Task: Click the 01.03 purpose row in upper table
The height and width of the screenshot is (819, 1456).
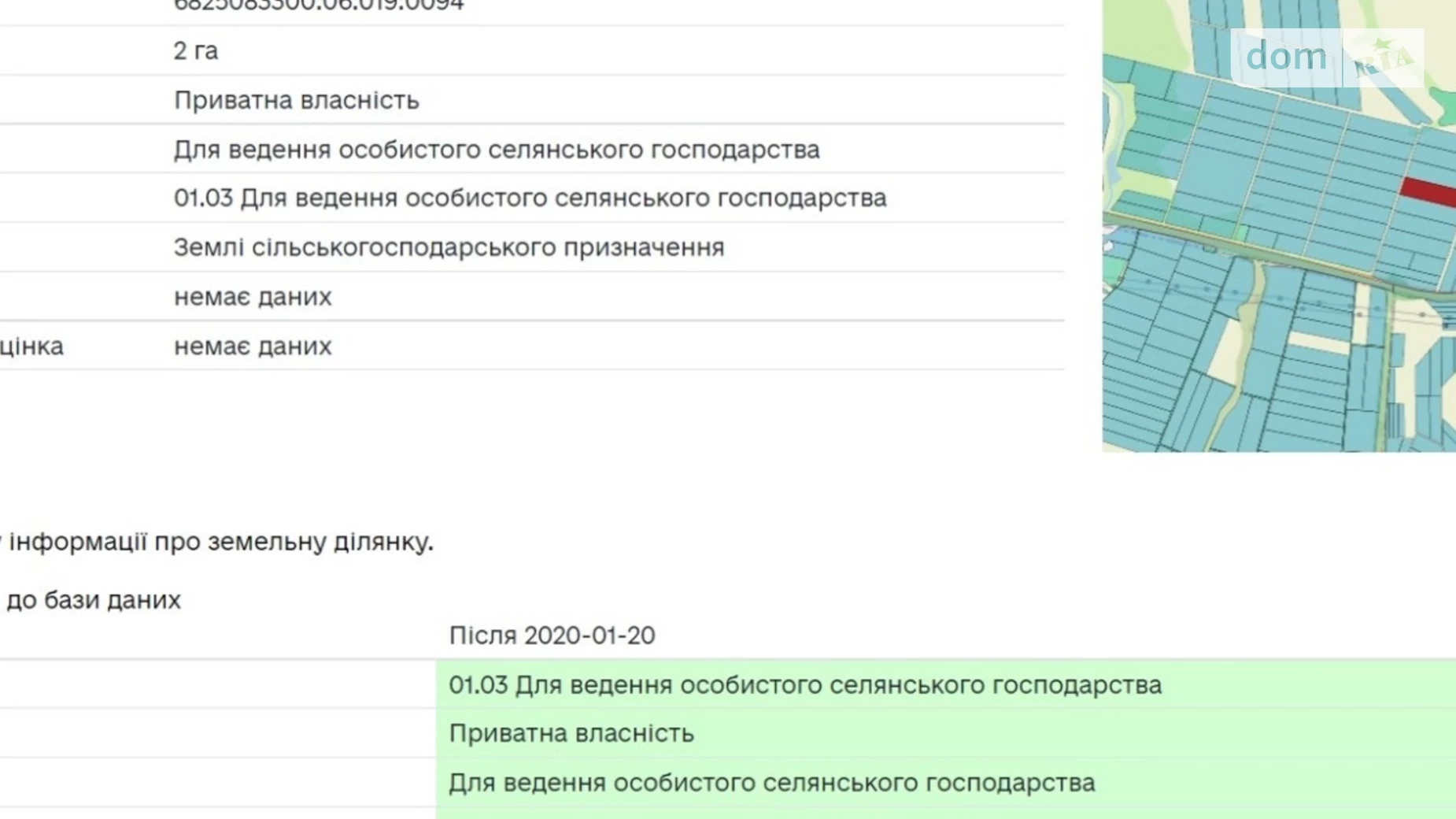Action: tap(530, 198)
